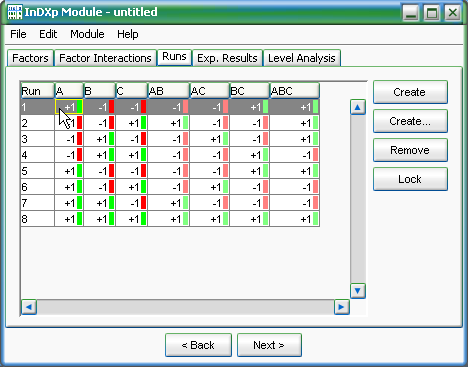468x367 pixels.
Task: Select run number 8 row label
Action: 37,219
